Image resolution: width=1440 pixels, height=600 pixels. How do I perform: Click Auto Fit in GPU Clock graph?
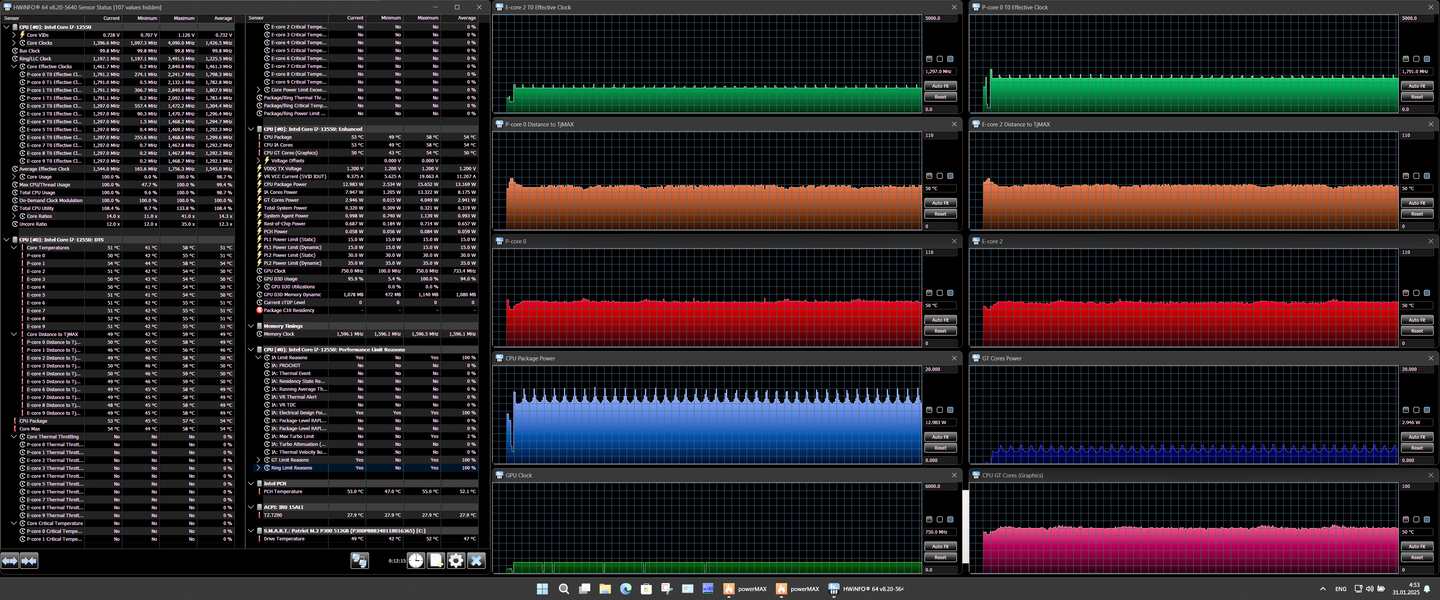pos(940,546)
